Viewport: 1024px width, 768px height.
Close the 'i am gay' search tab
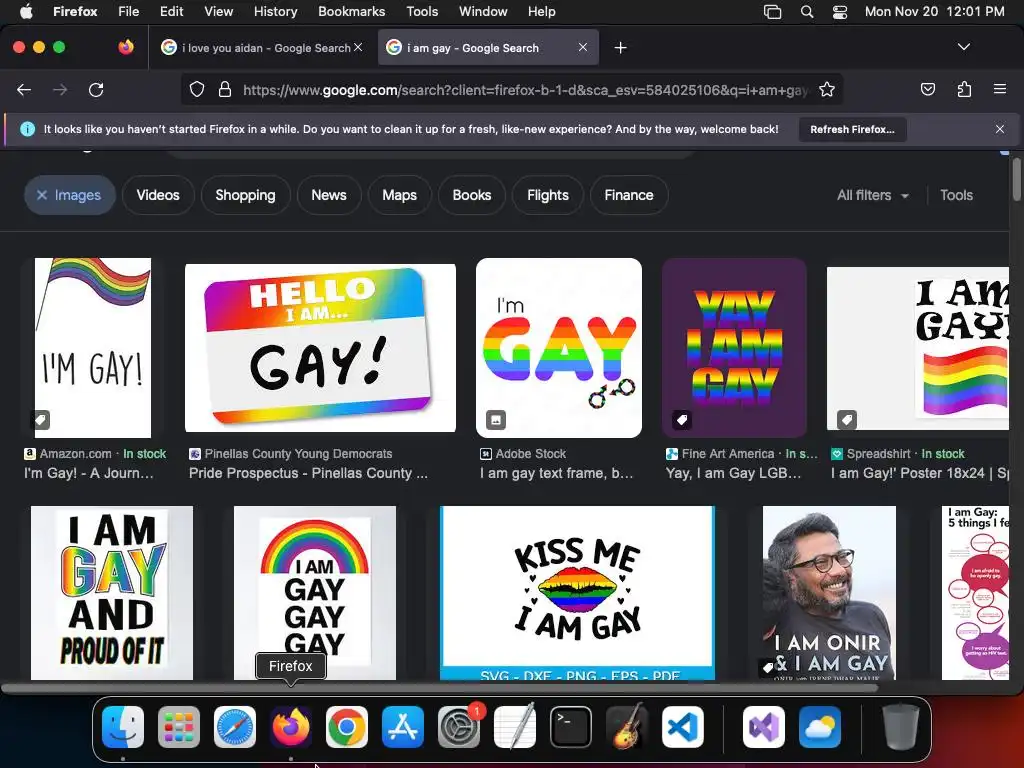(x=583, y=47)
